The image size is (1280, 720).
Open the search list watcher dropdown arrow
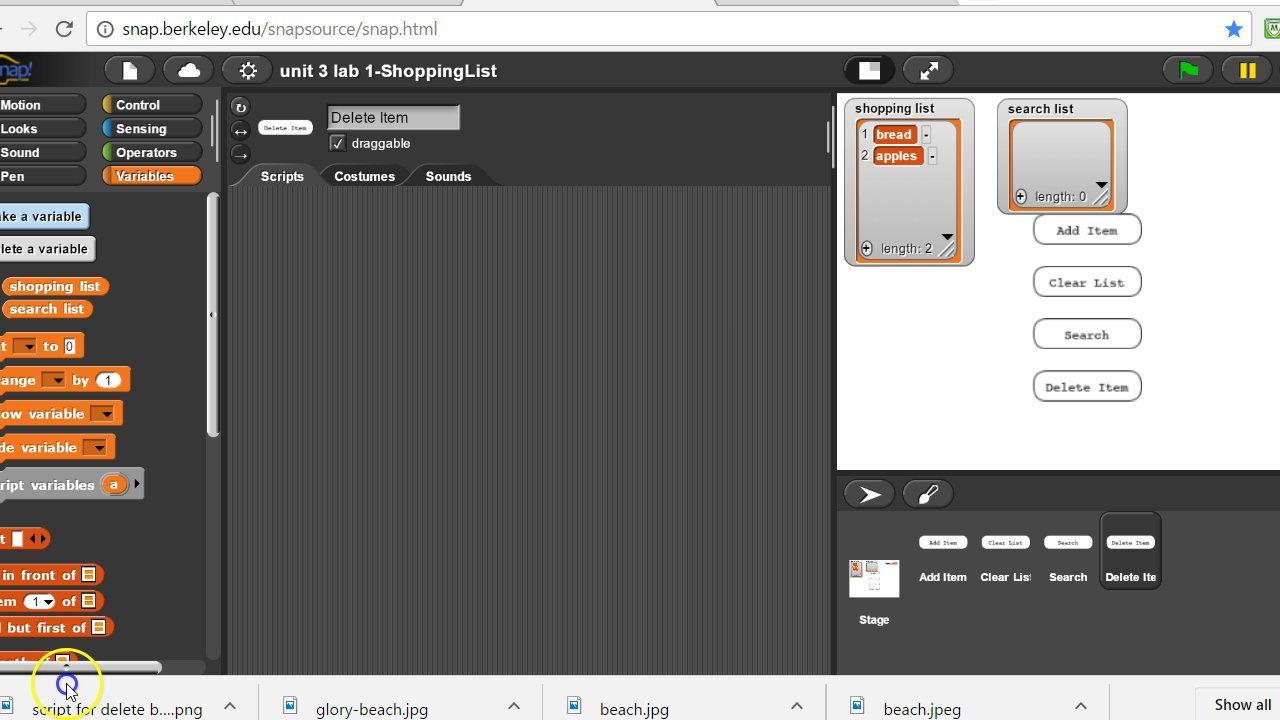point(1101,185)
